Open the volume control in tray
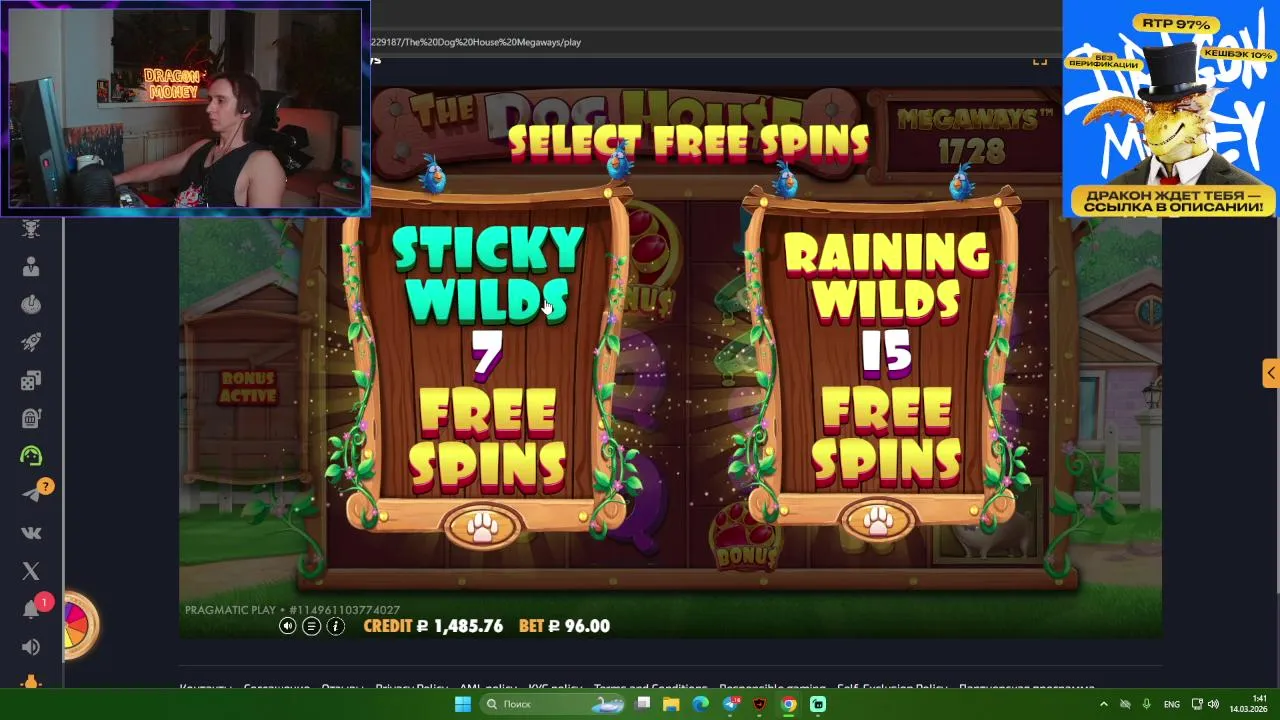This screenshot has height=720, width=1280. pos(1214,704)
